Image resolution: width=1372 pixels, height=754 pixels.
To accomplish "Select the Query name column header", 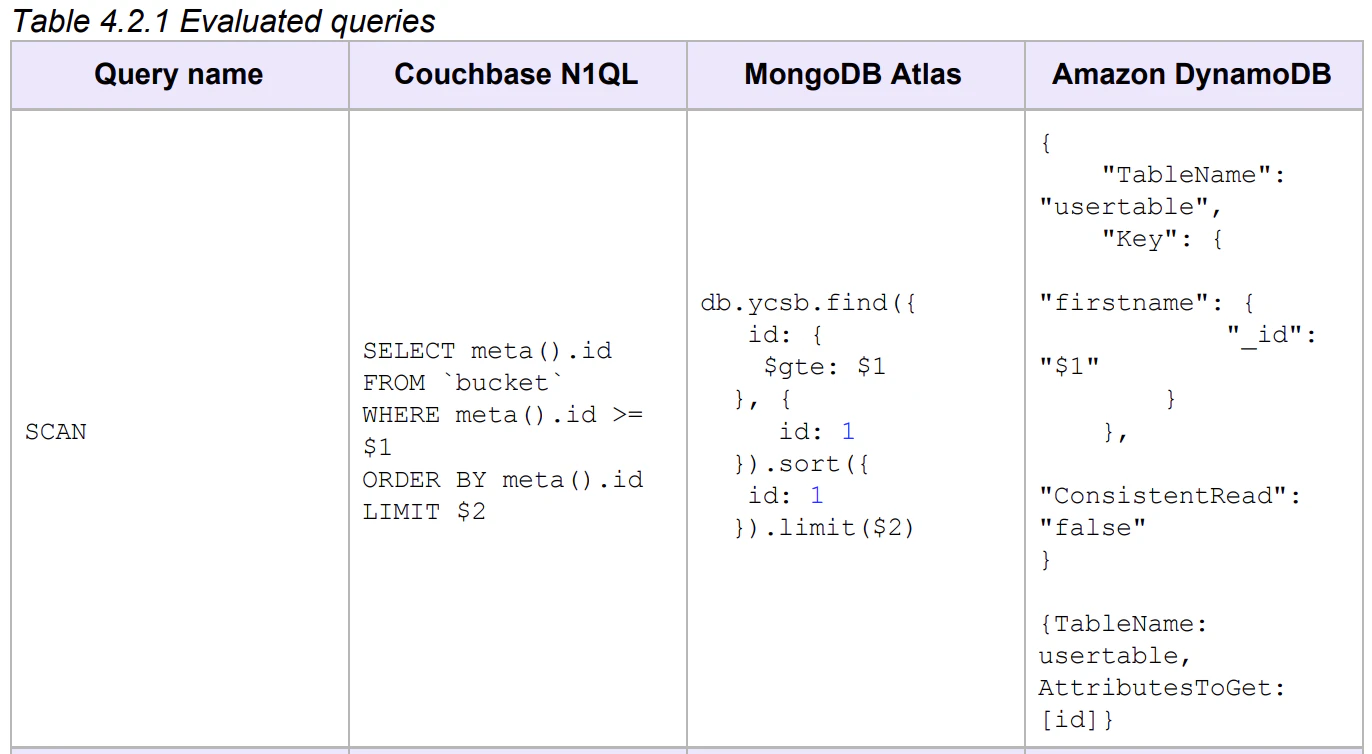I will click(179, 74).
